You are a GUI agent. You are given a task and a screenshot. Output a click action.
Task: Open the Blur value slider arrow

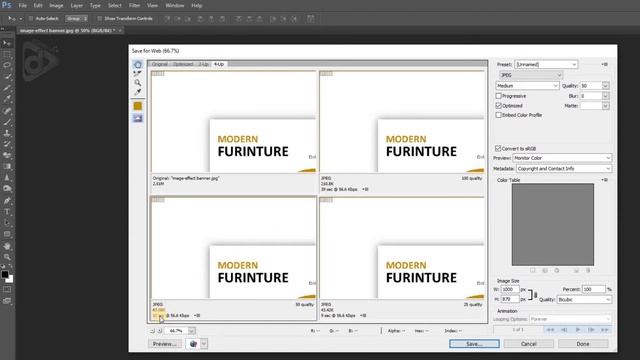point(606,96)
